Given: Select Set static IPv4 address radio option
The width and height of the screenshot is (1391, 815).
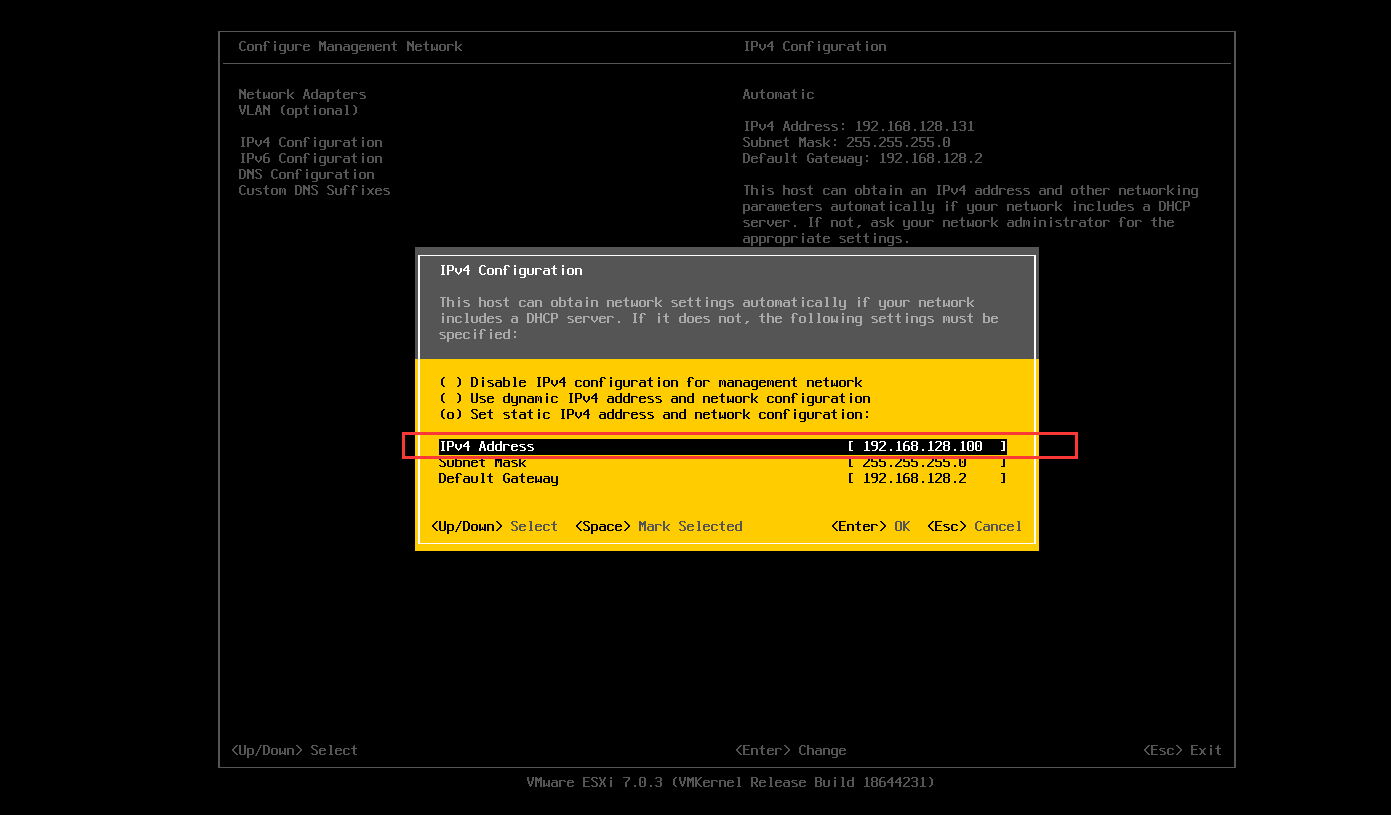Looking at the screenshot, I should point(655,414).
